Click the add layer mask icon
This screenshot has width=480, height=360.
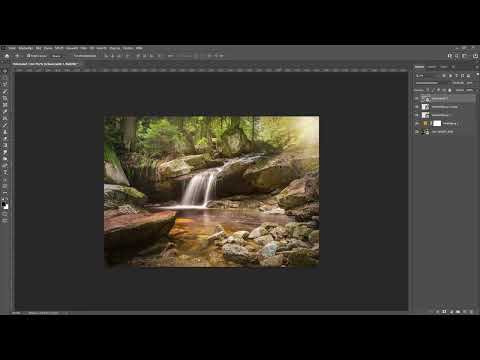point(444,312)
